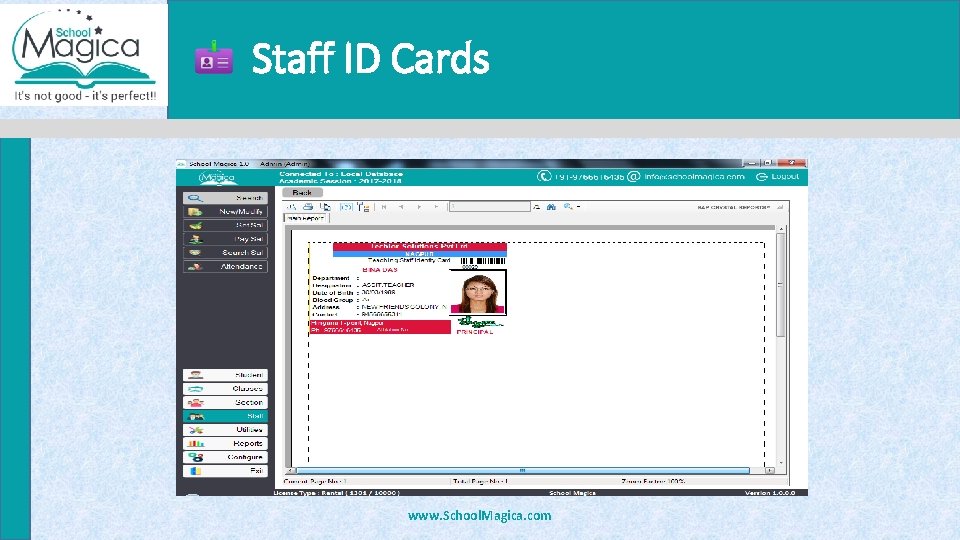Screen dimensions: 960x540
Task: Toggle the parameter panel icon
Action: (x=346, y=207)
